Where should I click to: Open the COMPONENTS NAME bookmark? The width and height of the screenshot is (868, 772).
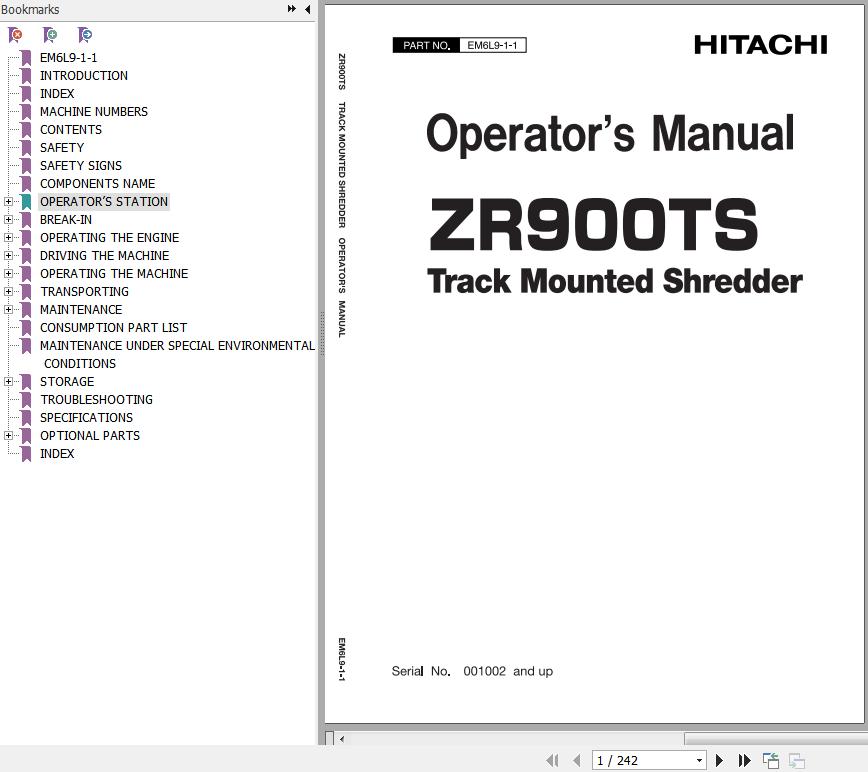click(97, 184)
